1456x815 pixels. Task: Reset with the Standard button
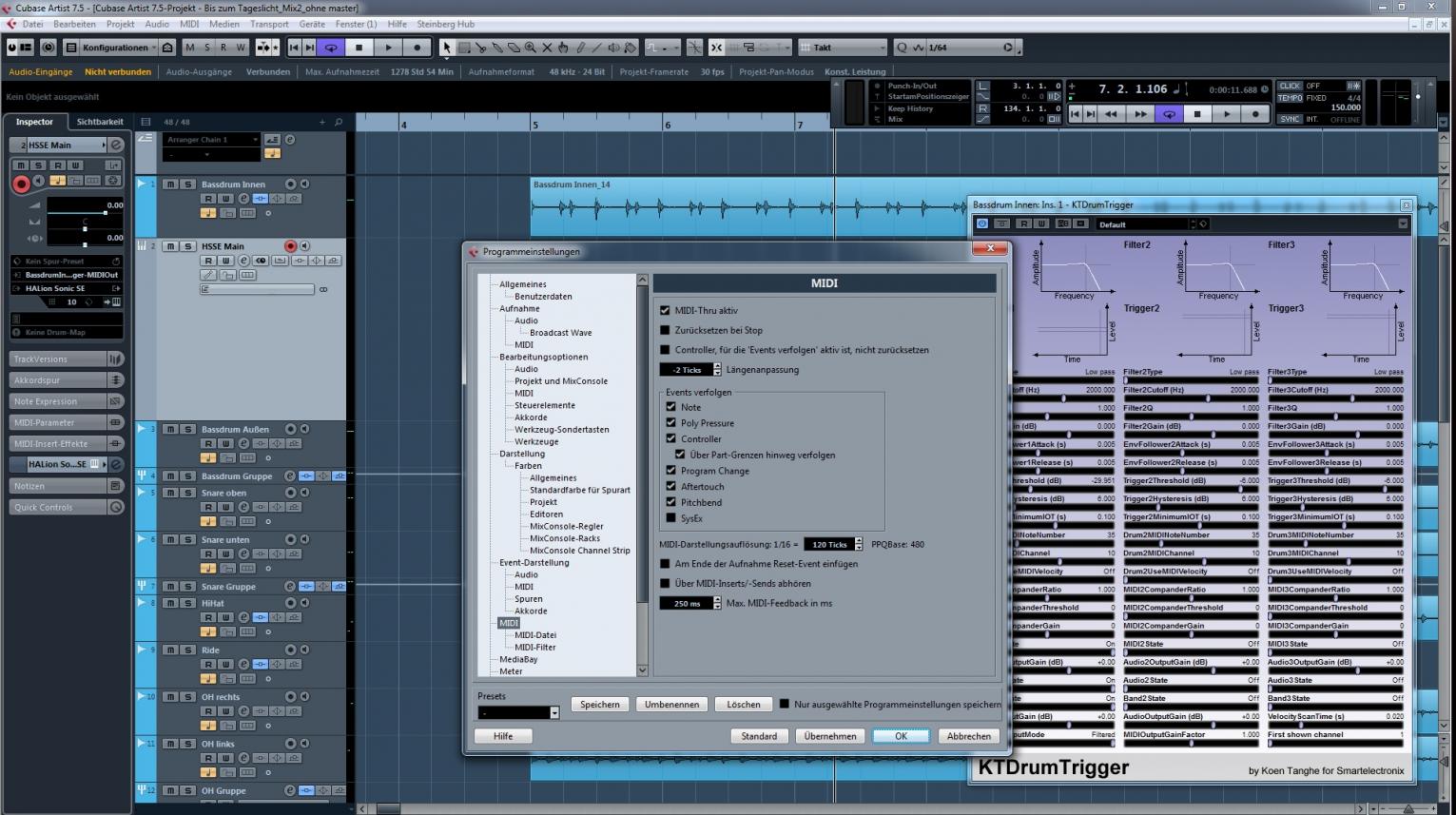759,736
